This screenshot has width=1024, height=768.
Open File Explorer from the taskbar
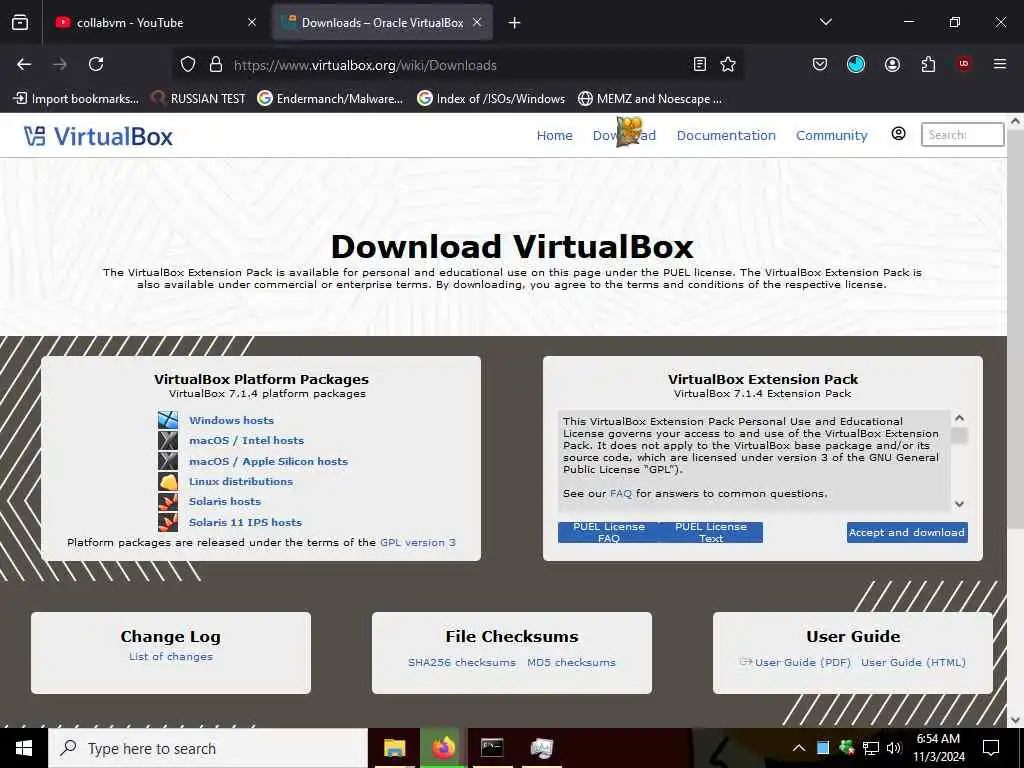394,748
